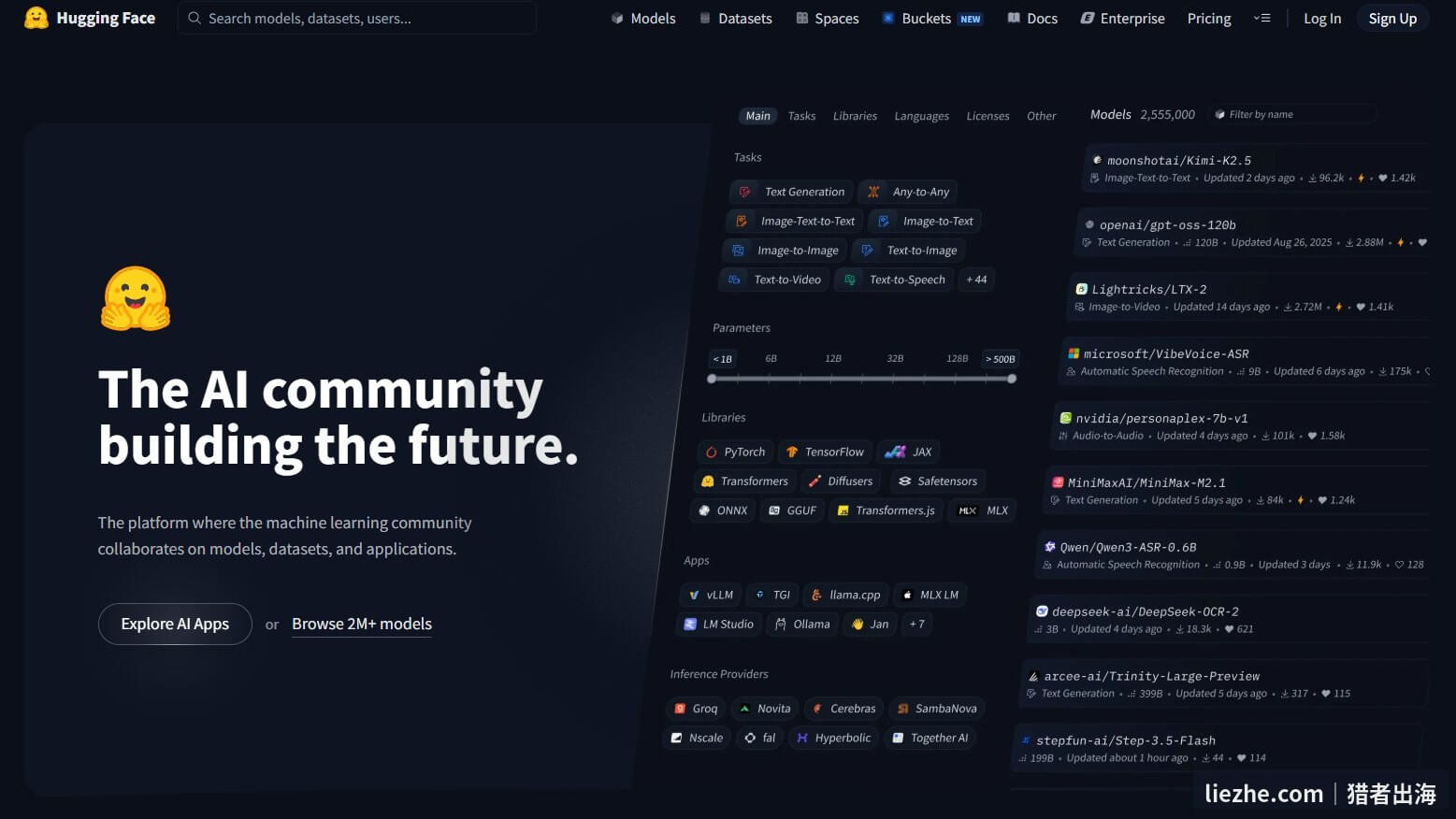1456x819 pixels.
Task: Filter by GGUF library icon
Action: (x=774, y=510)
